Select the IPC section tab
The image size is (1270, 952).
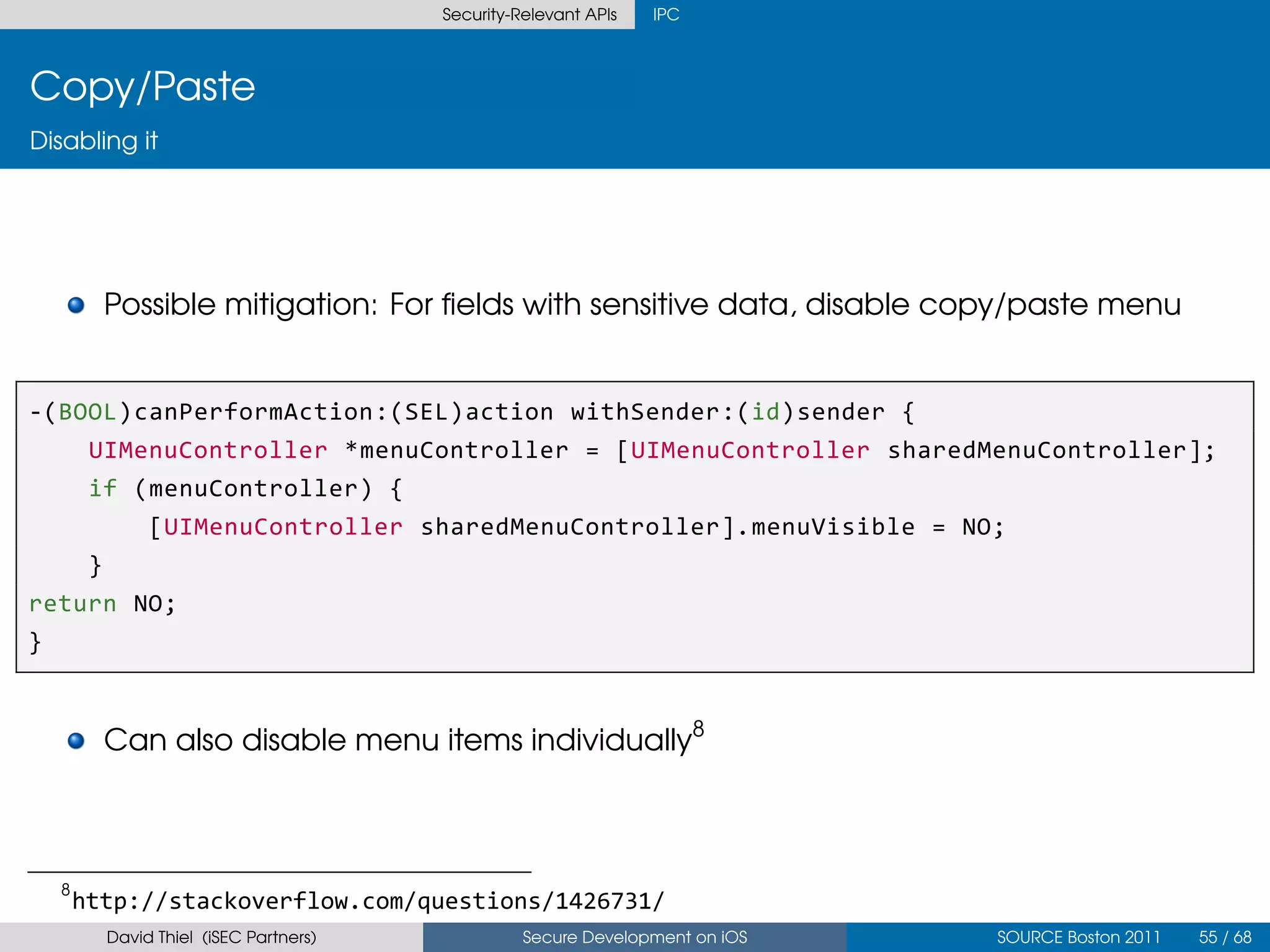[x=666, y=14]
